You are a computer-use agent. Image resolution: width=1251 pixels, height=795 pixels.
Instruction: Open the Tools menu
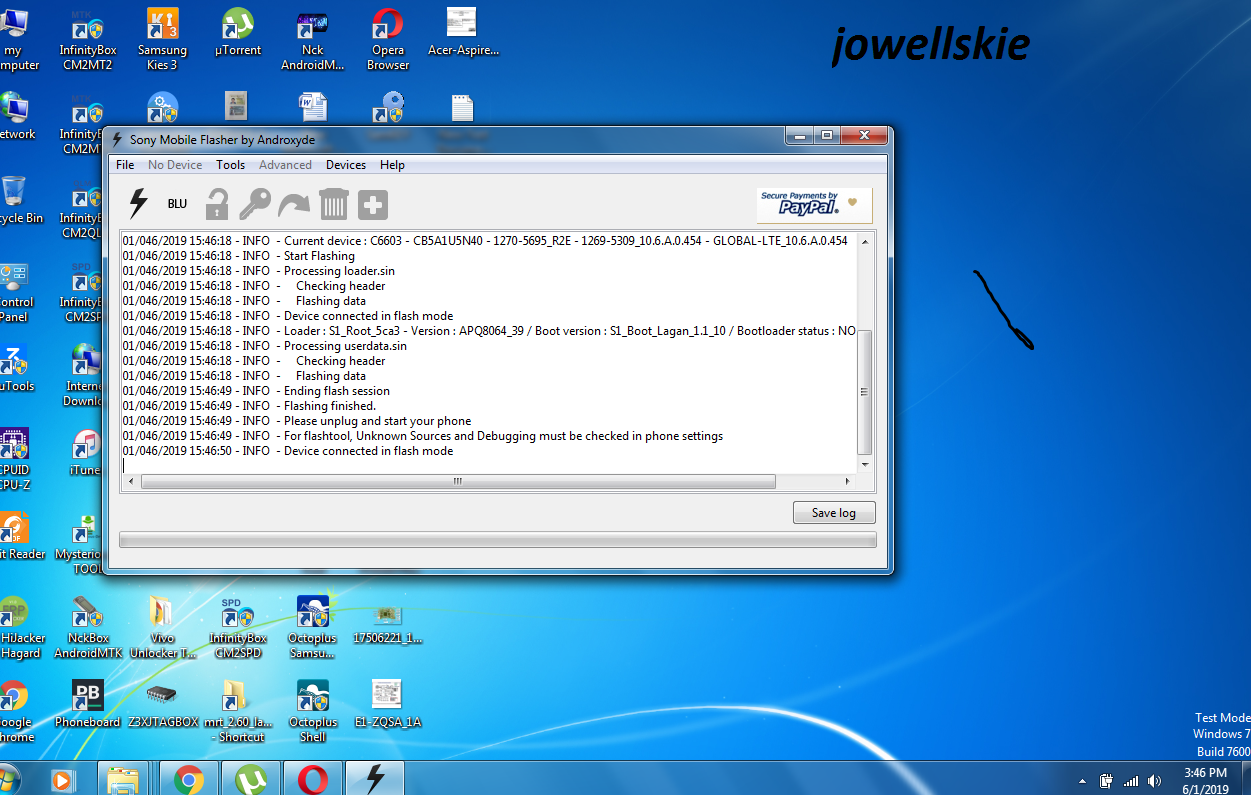coord(230,165)
